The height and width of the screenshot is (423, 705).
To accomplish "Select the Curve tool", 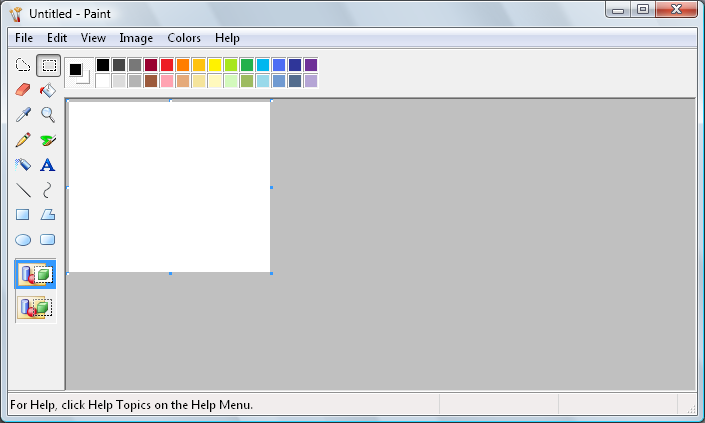I will coord(48,190).
